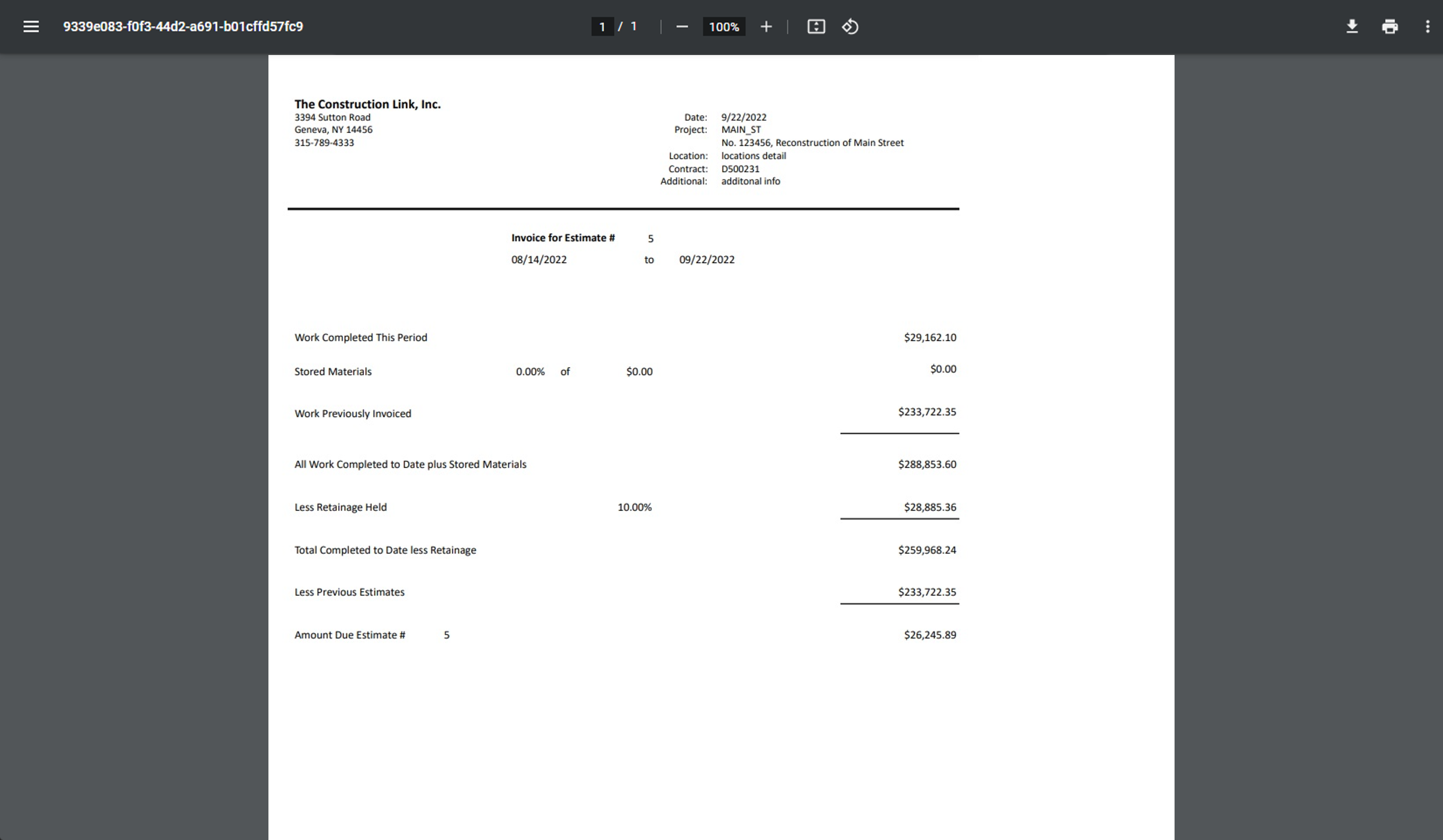Viewport: 1443px width, 840px height.
Task: Rotate the document counterclockwise
Action: tap(850, 26)
